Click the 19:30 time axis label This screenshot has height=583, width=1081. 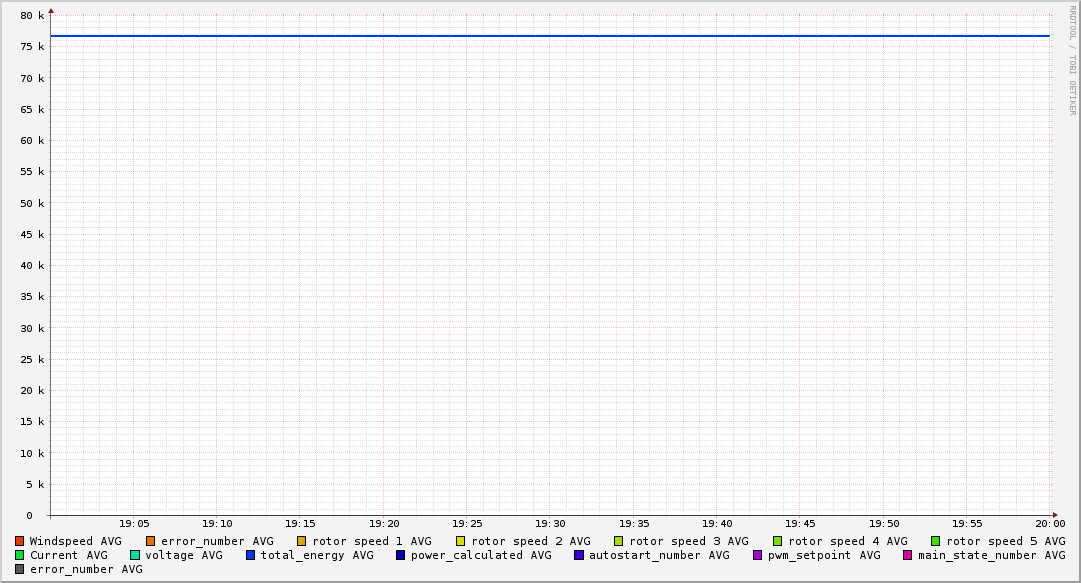tap(550, 523)
